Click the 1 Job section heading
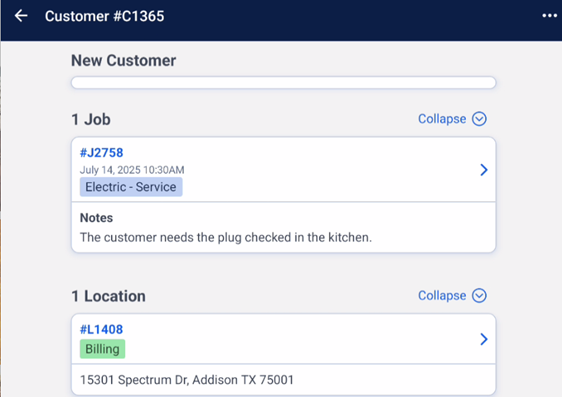 (x=91, y=119)
